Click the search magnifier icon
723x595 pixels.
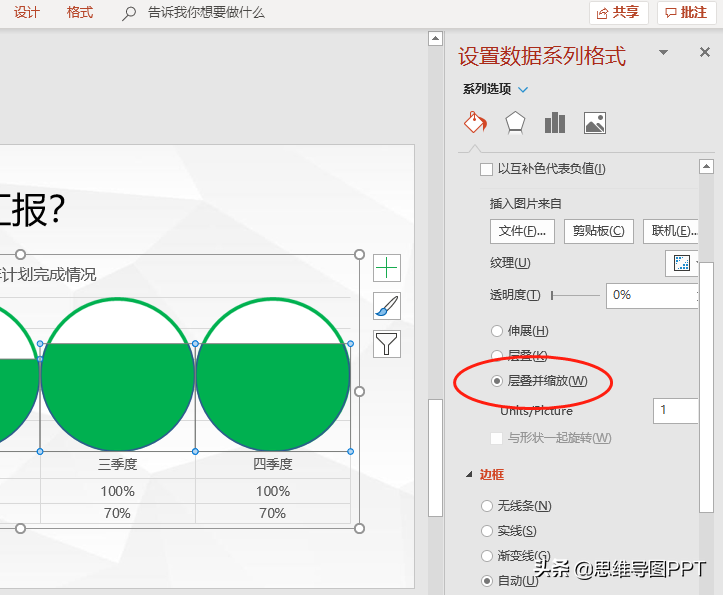[x=129, y=13]
